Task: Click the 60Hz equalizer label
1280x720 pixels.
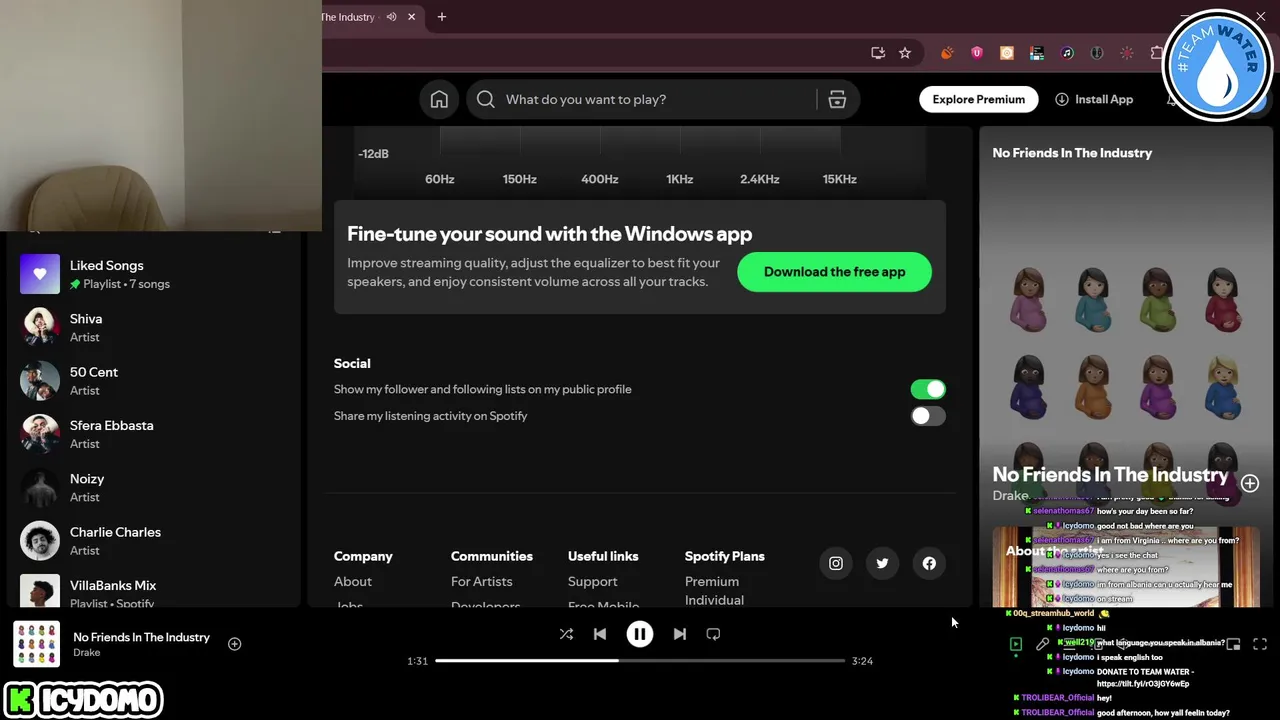Action: (x=440, y=179)
